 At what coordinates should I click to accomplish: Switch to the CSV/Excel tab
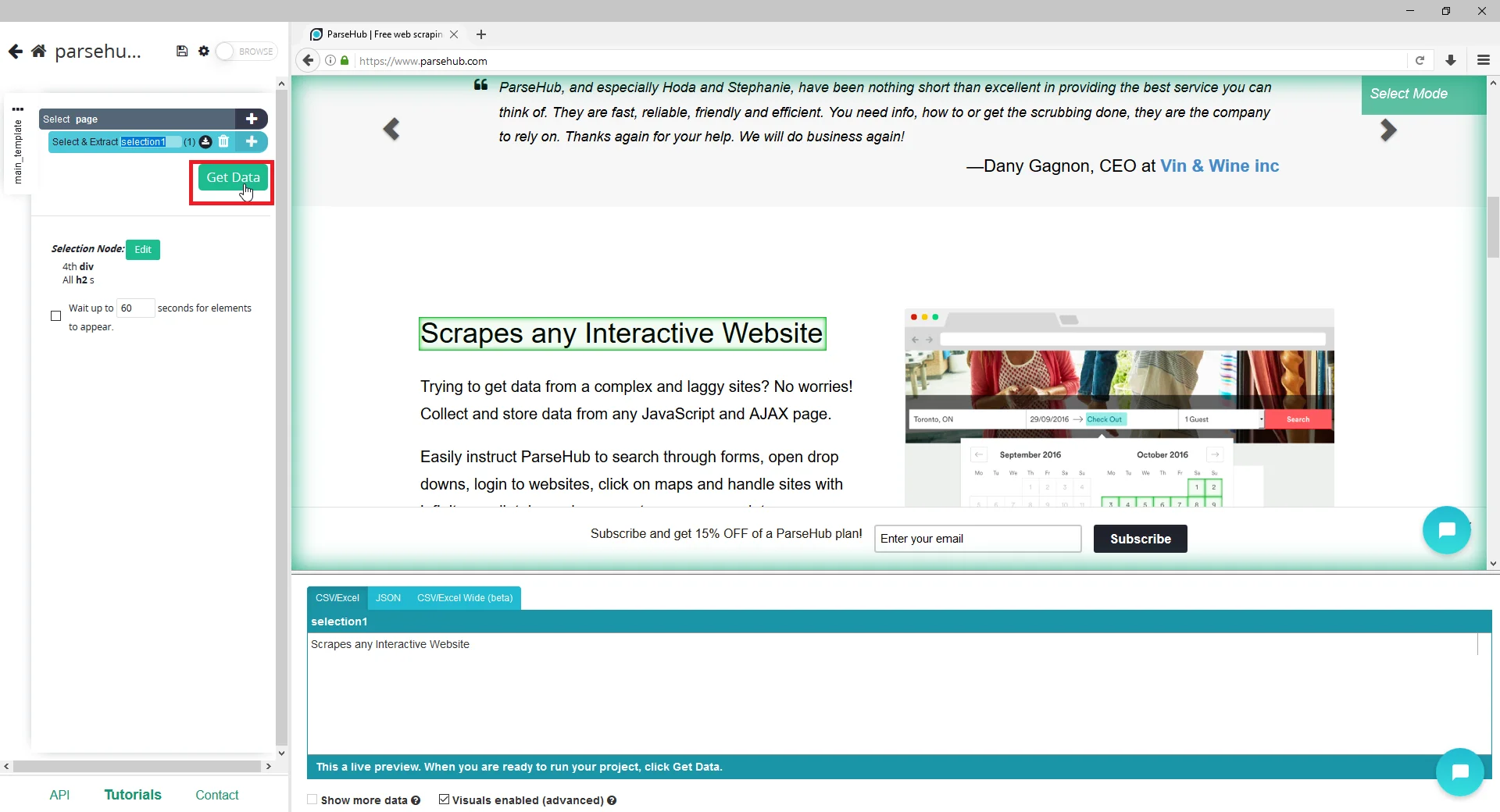click(337, 598)
